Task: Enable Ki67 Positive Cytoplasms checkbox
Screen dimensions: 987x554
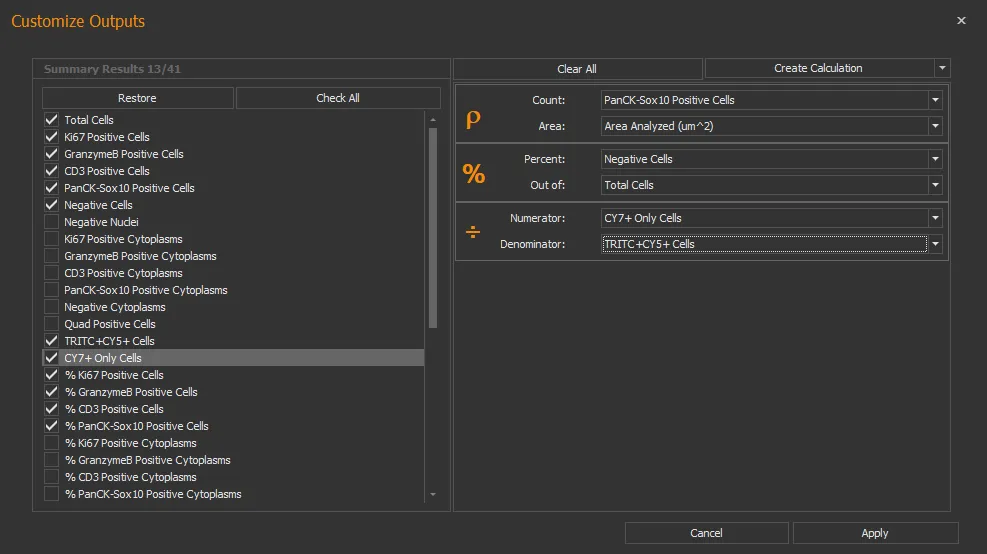Action: 52,239
